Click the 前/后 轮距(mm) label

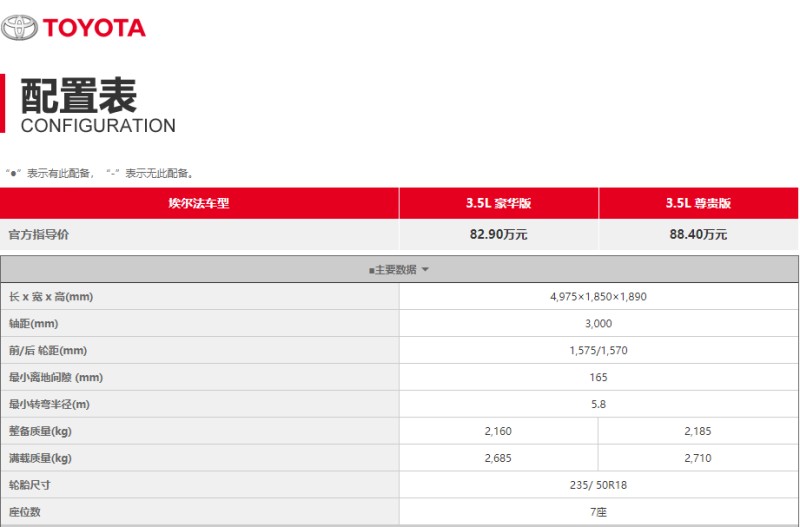[48, 350]
